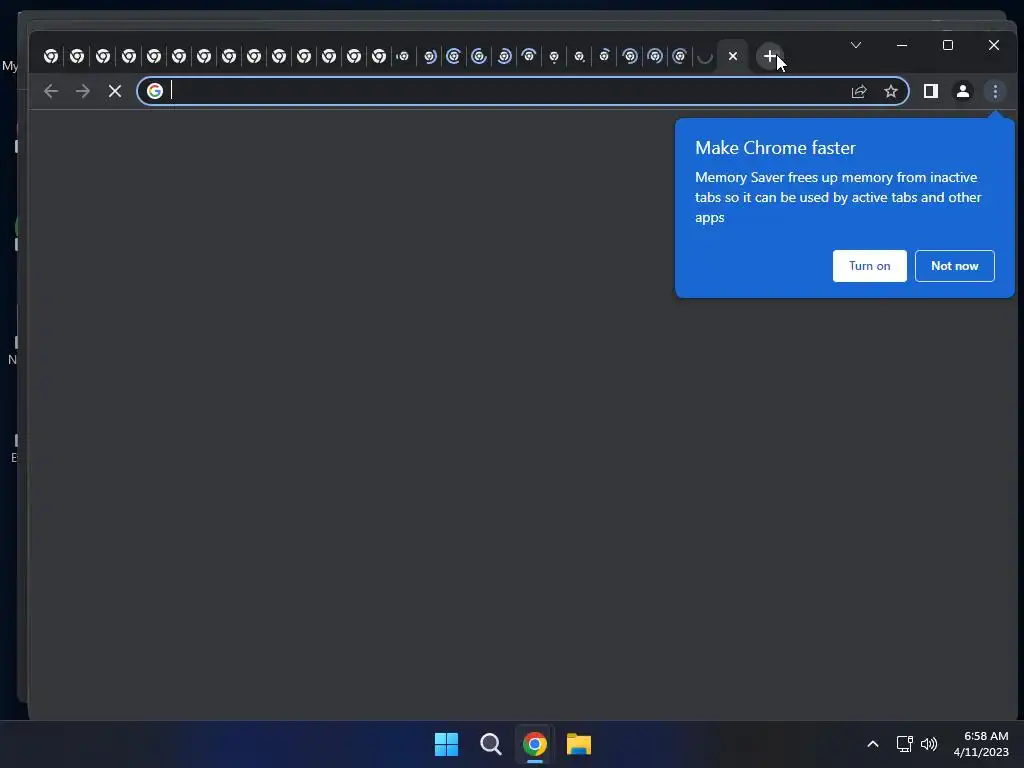Bookmark this tab with the star icon
The image size is (1024, 768).
click(891, 91)
